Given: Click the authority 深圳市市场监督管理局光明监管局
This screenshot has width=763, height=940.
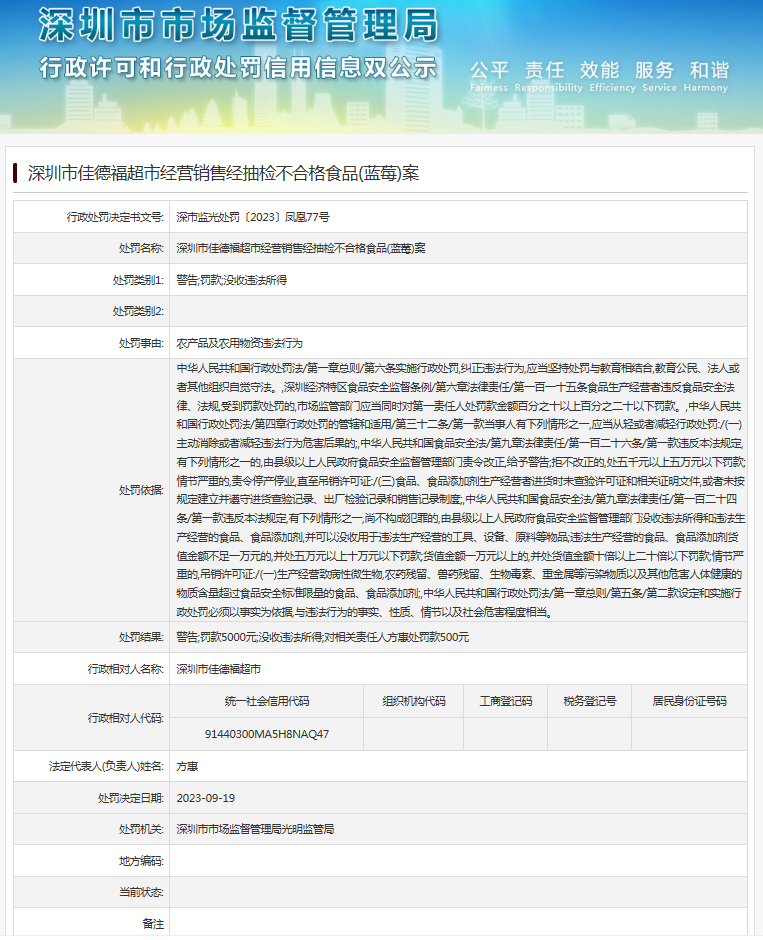Looking at the screenshot, I should pos(255,829).
